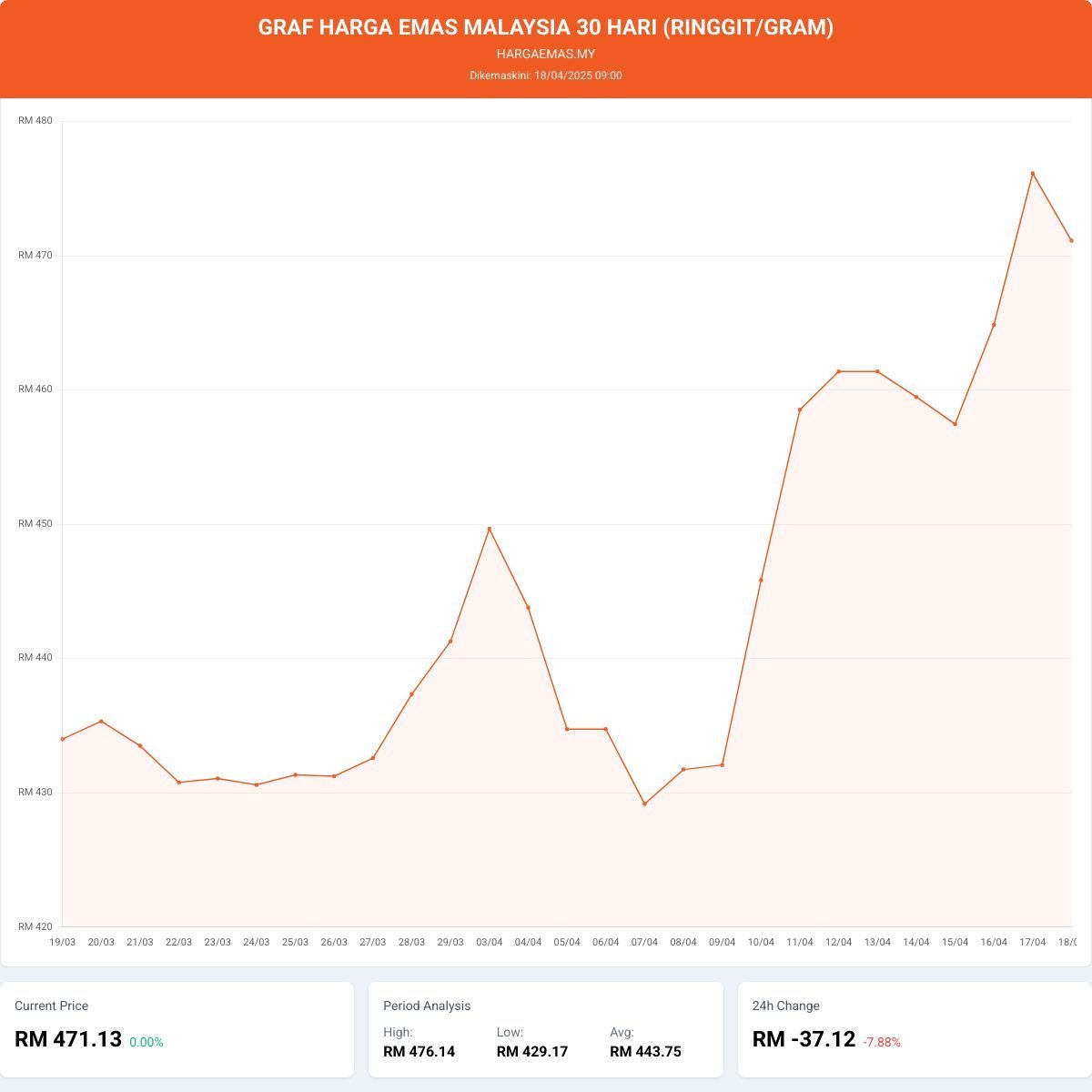Click the period Low value RM 429.17

click(x=532, y=1052)
